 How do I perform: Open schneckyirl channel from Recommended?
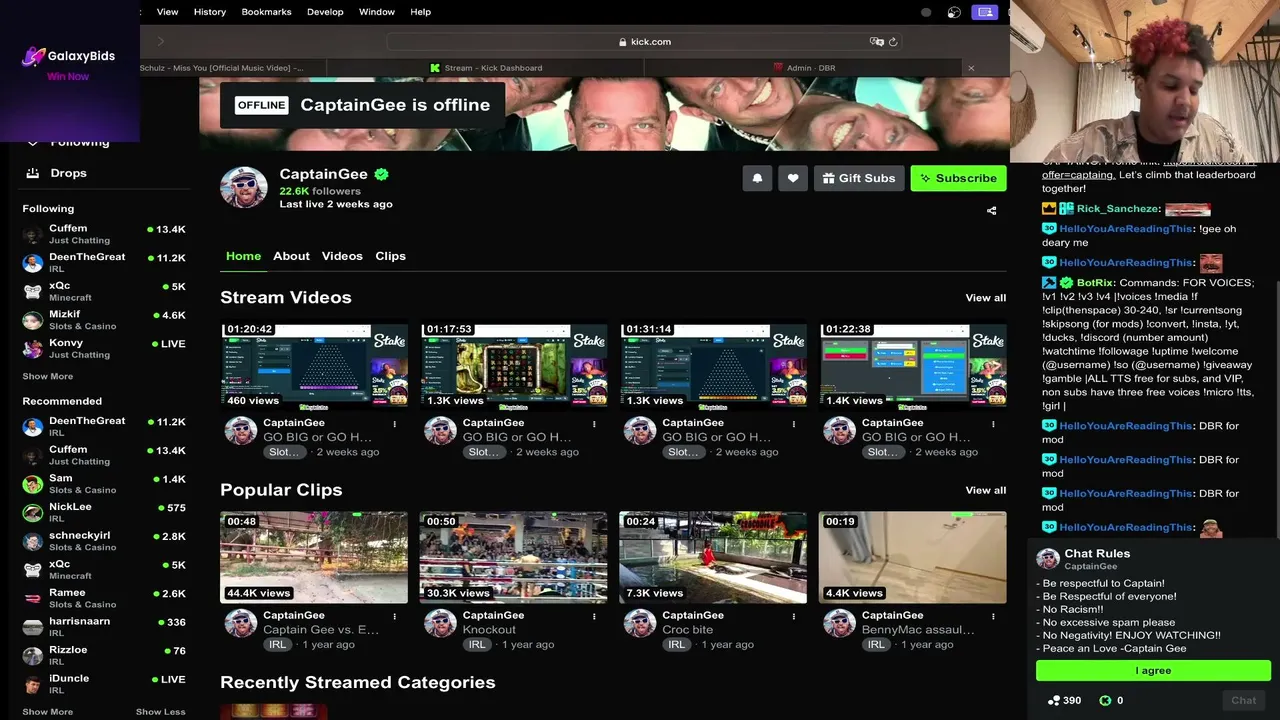[104, 541]
